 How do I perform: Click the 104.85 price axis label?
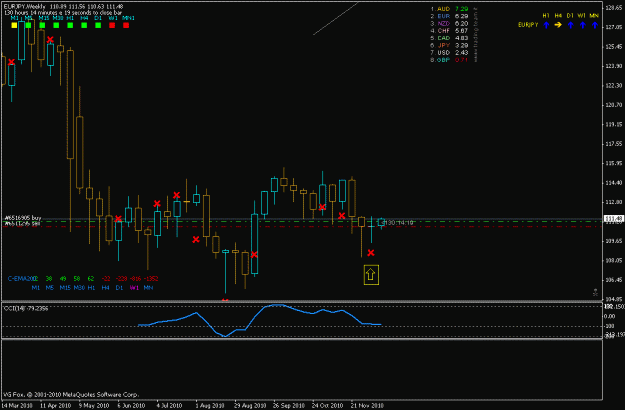click(614, 299)
